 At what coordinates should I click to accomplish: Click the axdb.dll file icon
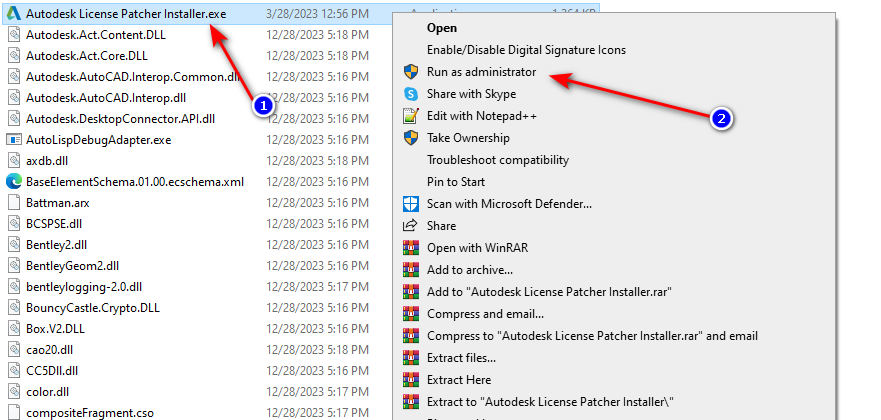[x=14, y=161]
